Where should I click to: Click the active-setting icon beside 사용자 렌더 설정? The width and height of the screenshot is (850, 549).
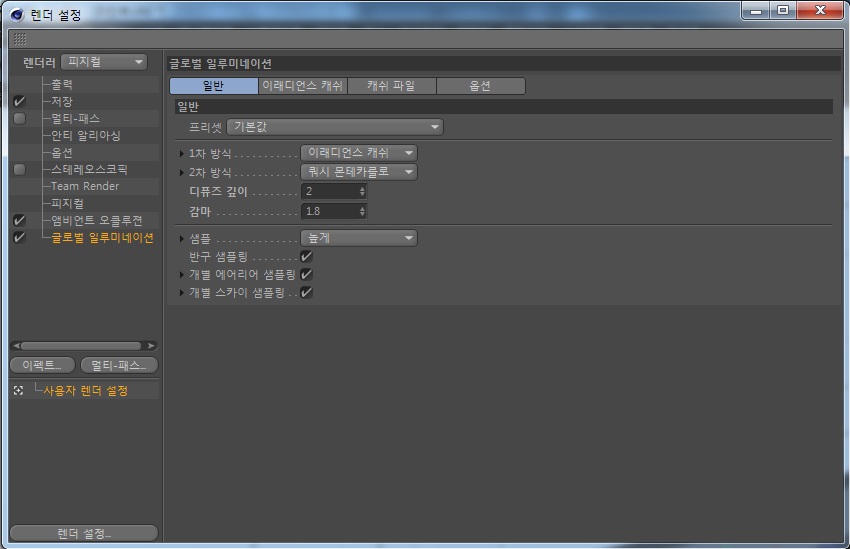[19, 391]
